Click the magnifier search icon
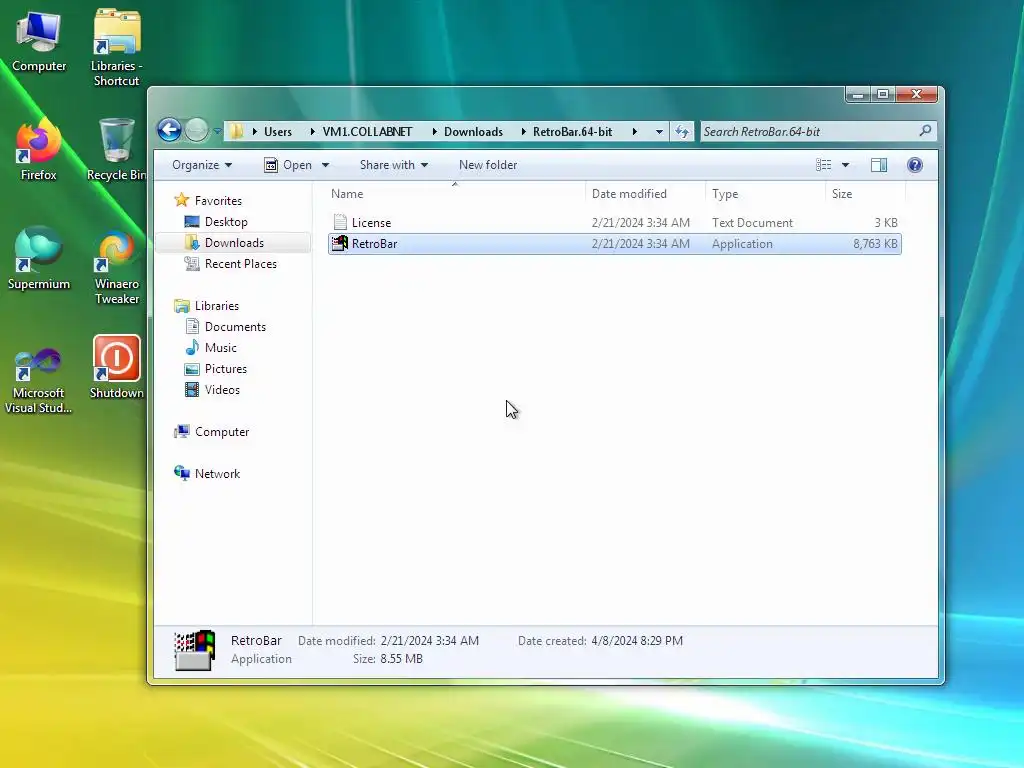 pyautogui.click(x=925, y=131)
